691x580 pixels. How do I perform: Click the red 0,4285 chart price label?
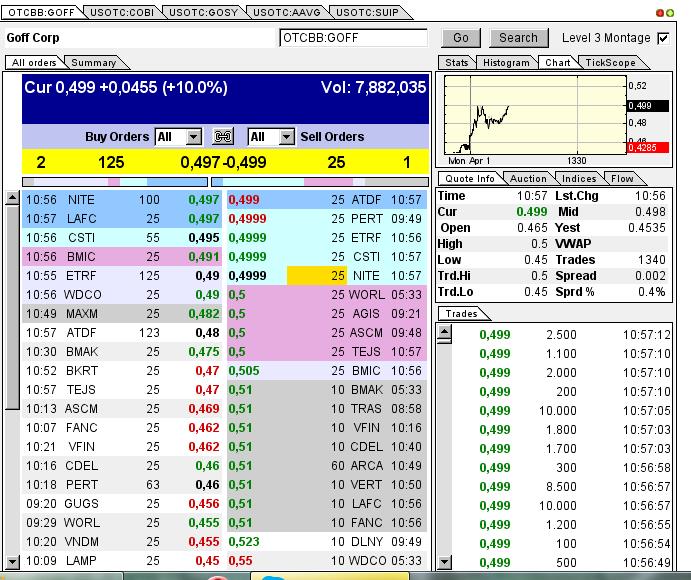pyautogui.click(x=647, y=148)
